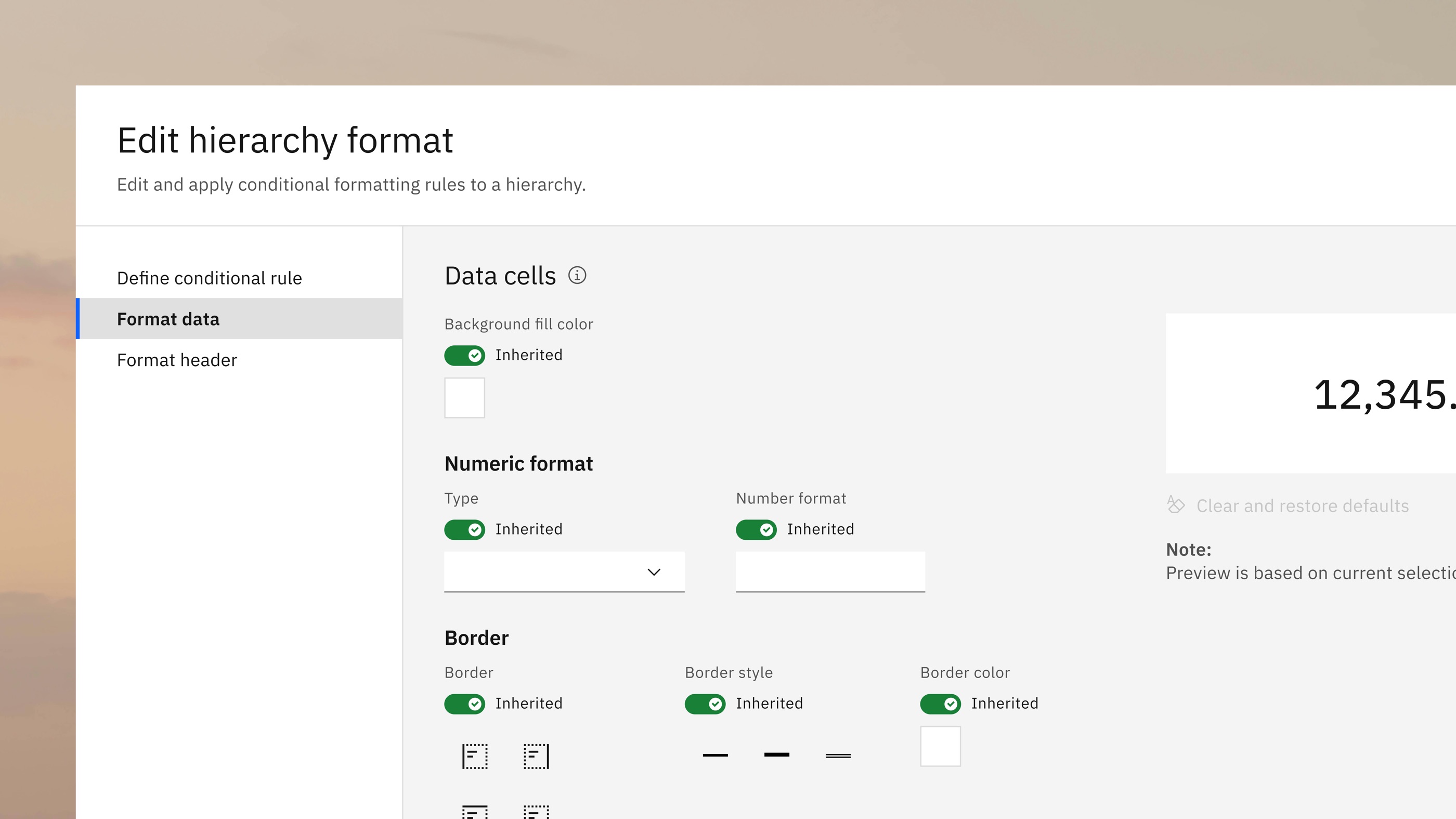
Task: Choose the thick line border style
Action: pyautogui.click(x=776, y=755)
